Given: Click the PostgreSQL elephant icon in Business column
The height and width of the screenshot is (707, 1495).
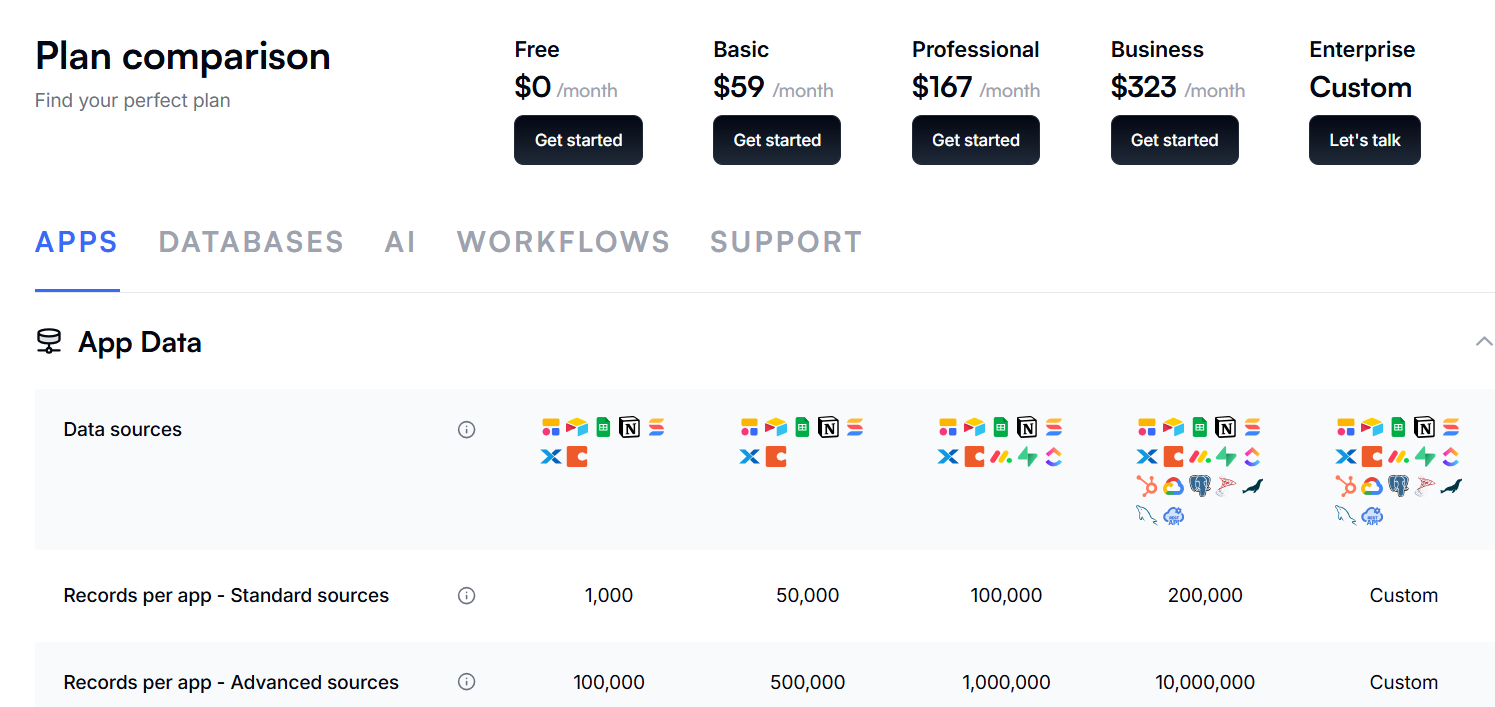Looking at the screenshot, I should [1200, 486].
